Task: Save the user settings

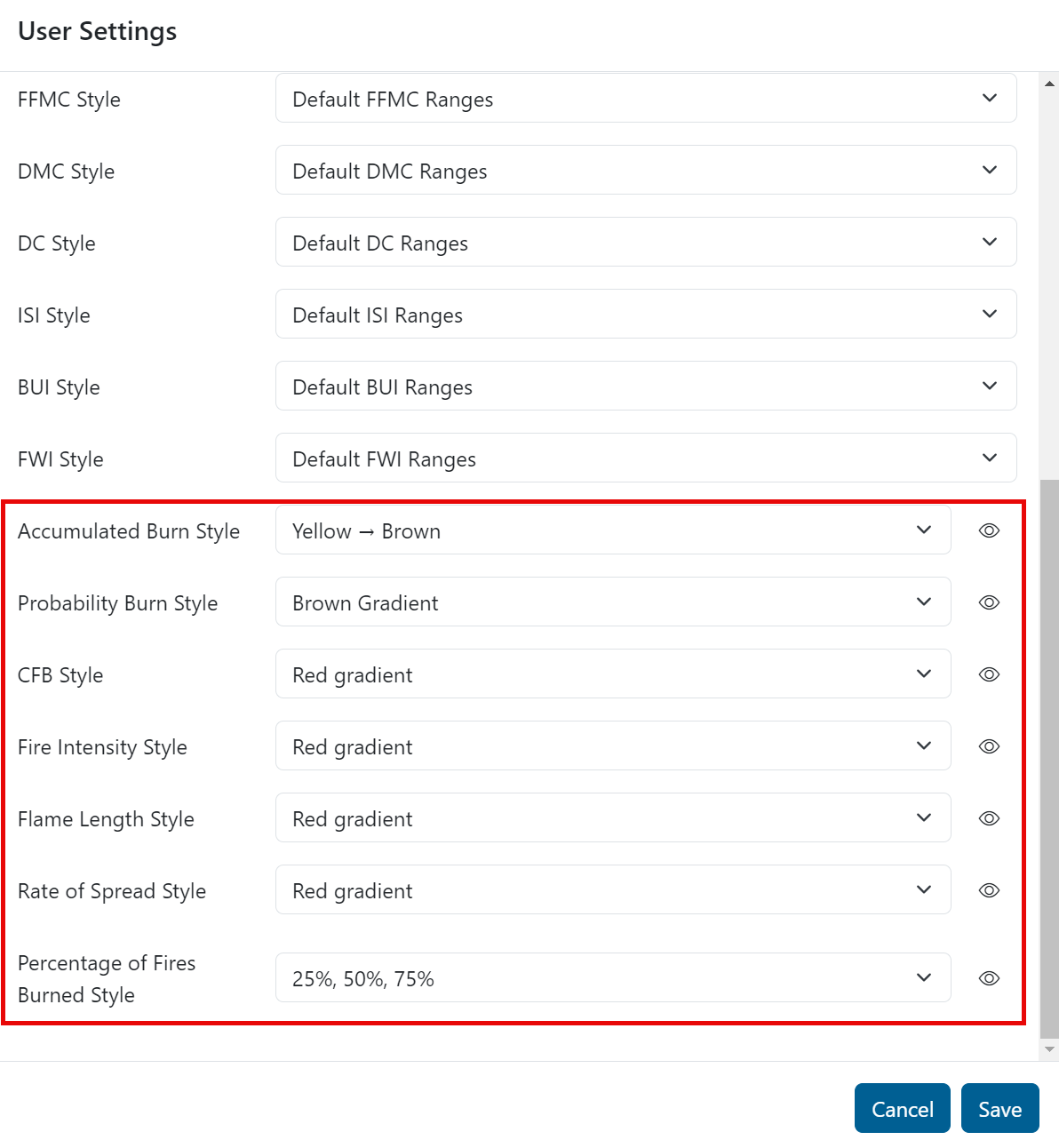Action: coord(999,1109)
